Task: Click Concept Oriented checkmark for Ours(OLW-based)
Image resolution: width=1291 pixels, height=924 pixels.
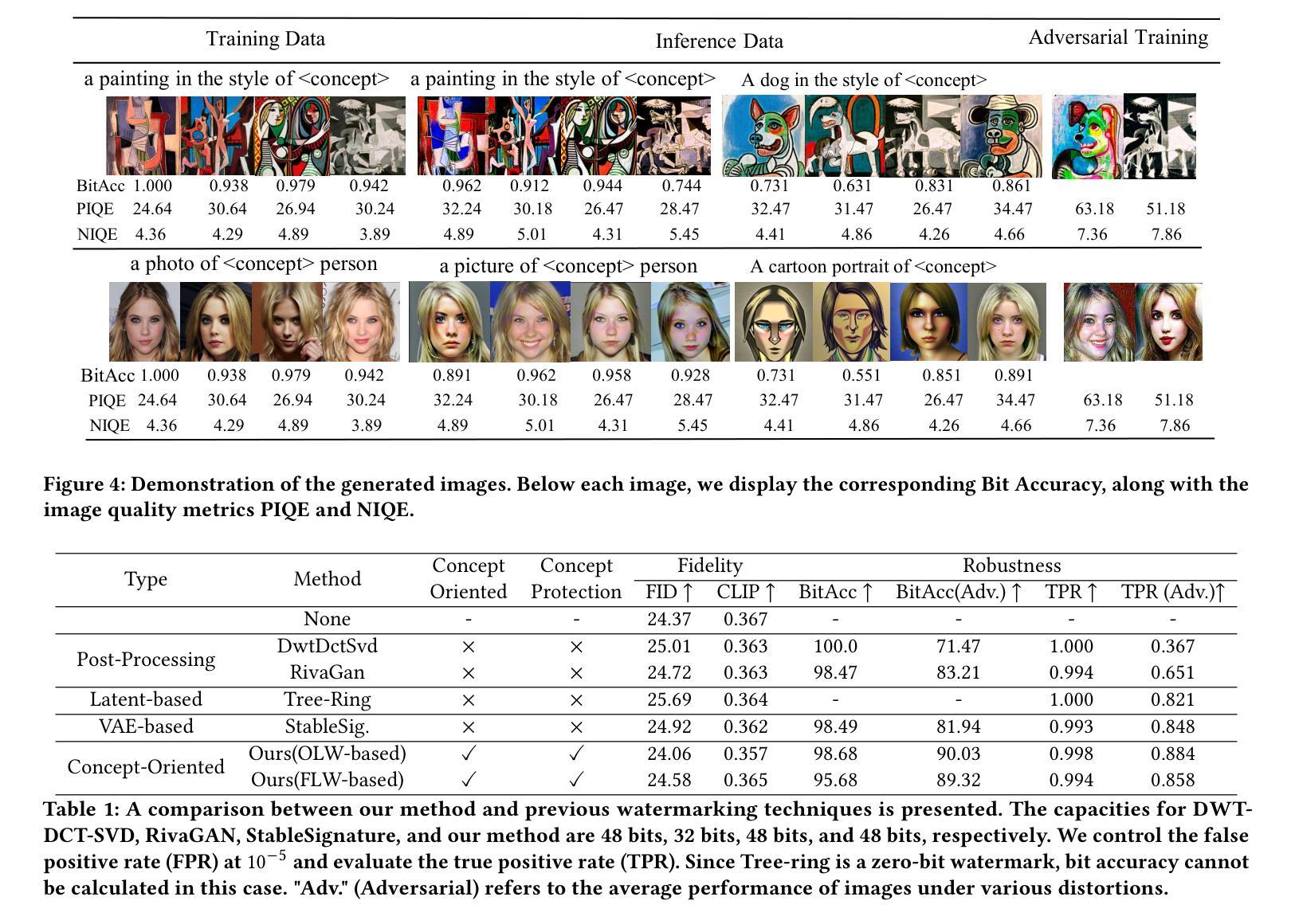Action: pyautogui.click(x=469, y=754)
